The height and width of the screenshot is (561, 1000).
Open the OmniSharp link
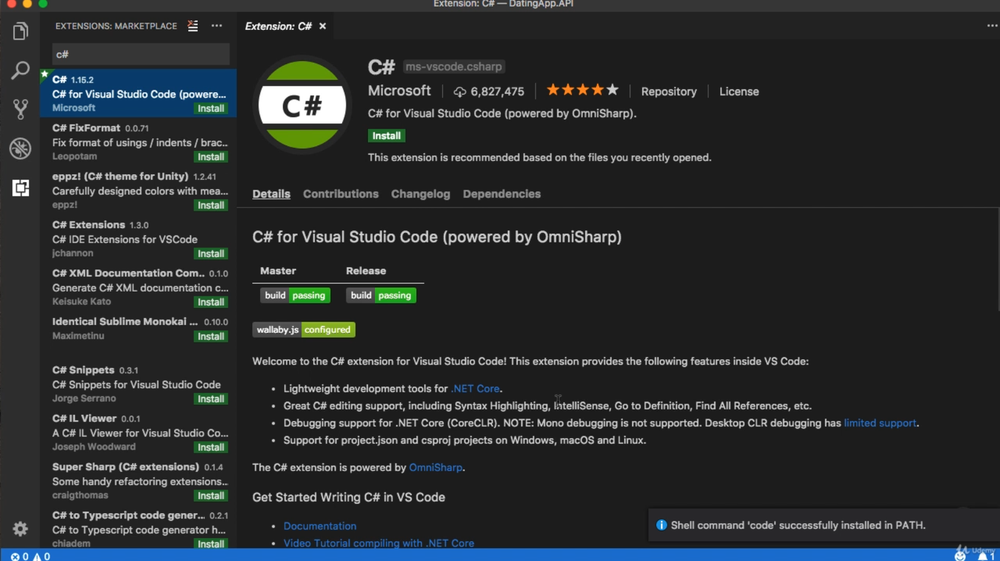436,467
